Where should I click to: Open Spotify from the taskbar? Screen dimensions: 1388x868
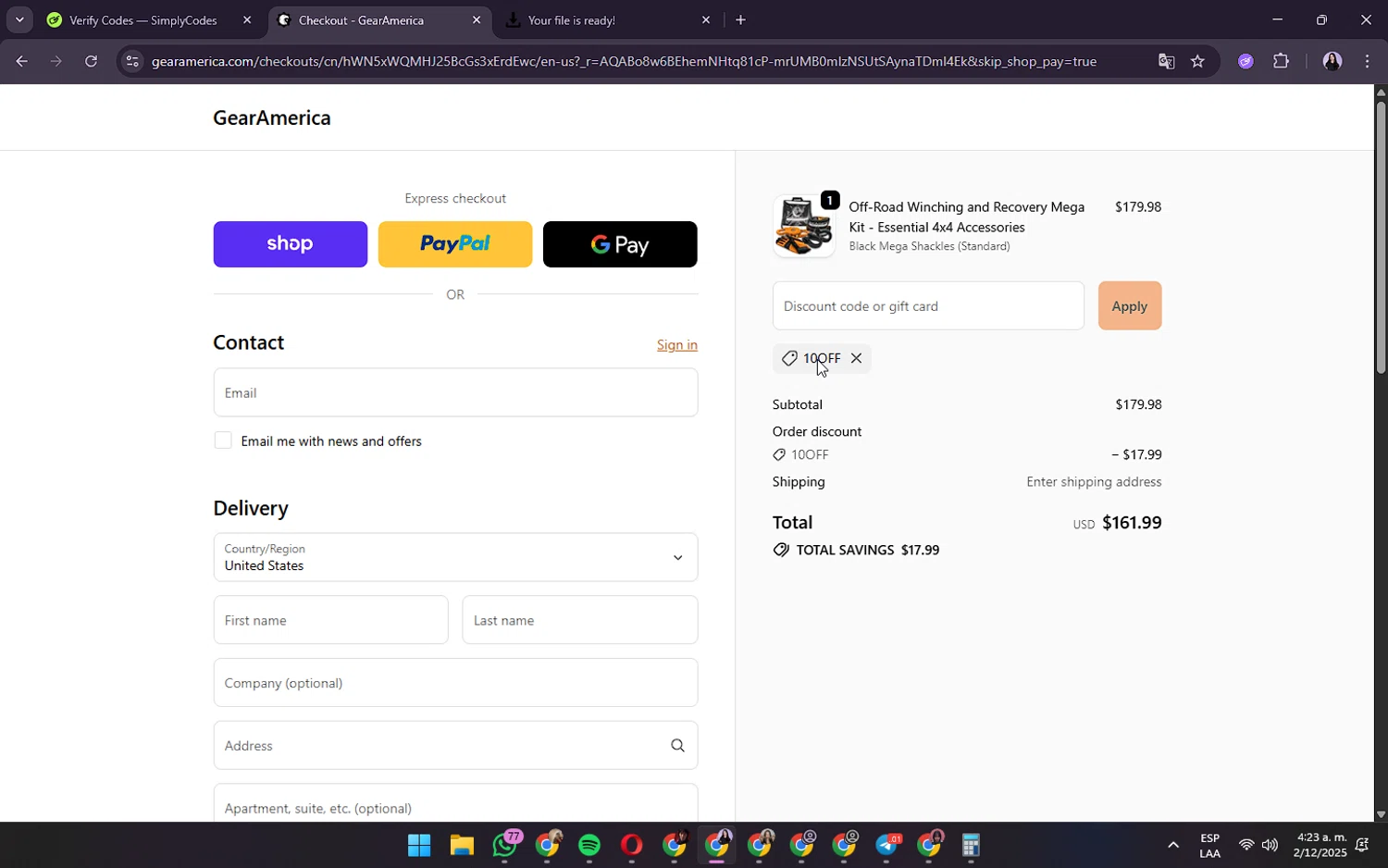click(589, 845)
